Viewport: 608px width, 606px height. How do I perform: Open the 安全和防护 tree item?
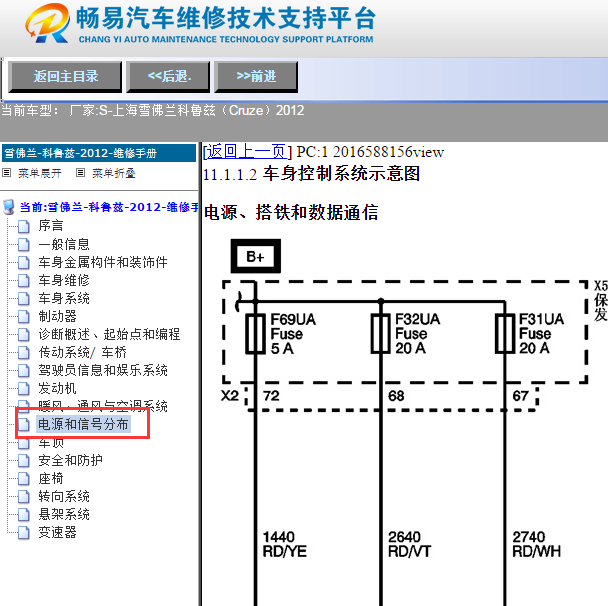click(x=70, y=460)
